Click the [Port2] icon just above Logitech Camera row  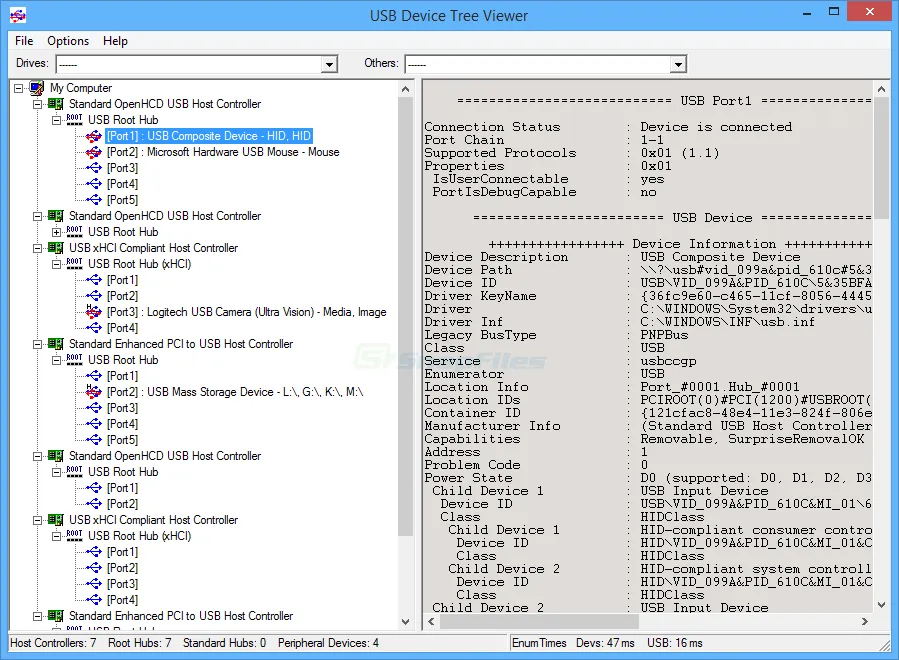[x=94, y=296]
